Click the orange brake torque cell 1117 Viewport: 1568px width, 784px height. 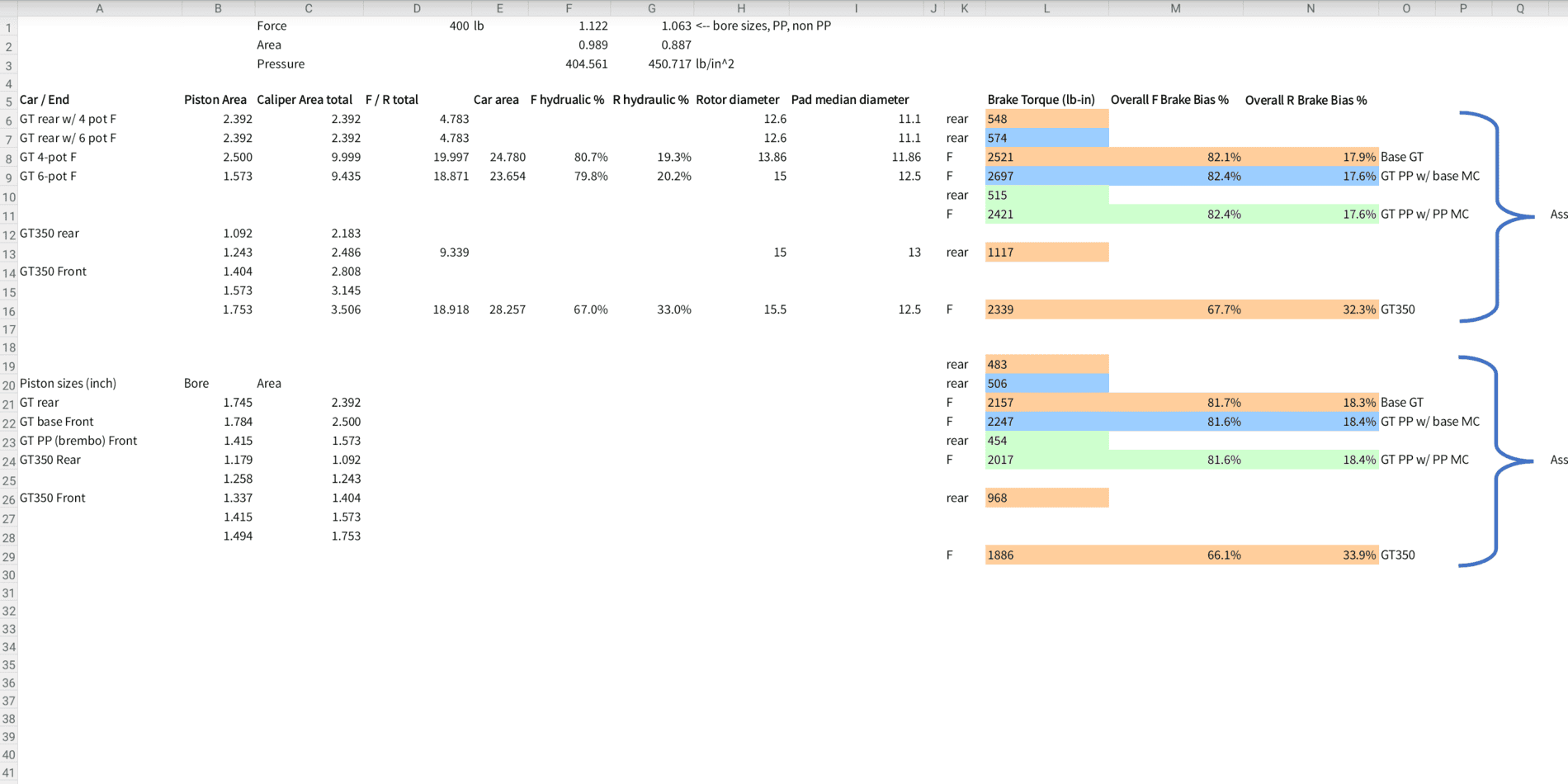coord(1046,252)
